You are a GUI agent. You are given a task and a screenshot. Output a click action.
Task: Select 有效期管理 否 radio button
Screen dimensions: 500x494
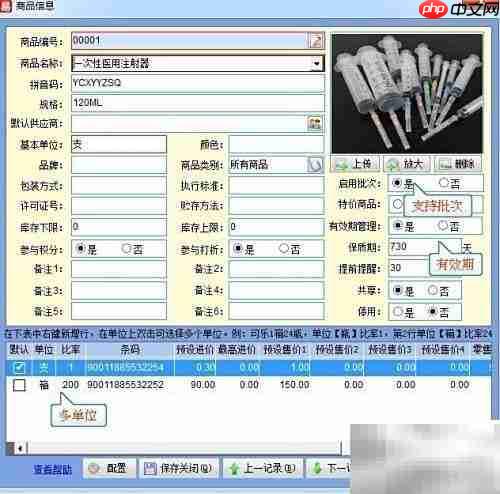click(443, 226)
